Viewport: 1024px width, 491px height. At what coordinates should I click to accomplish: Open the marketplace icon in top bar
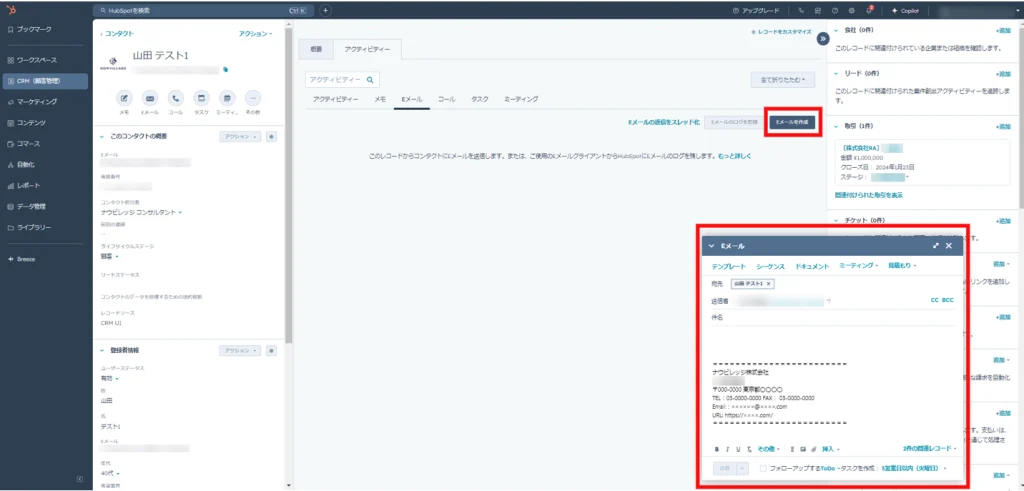click(x=818, y=10)
